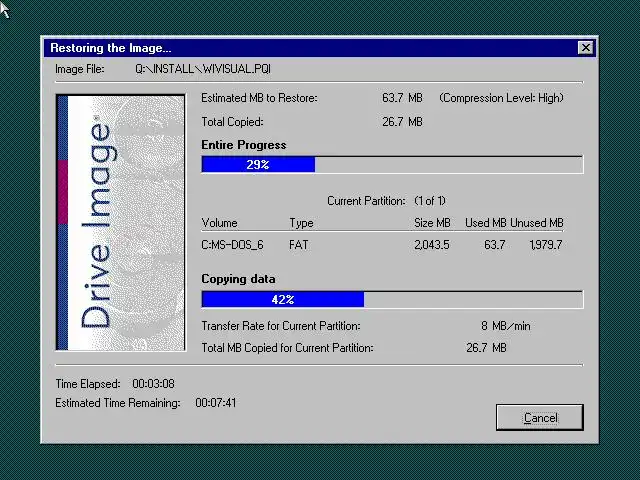Click the 'Estimated MB to Restore:' label

click(x=259, y=98)
